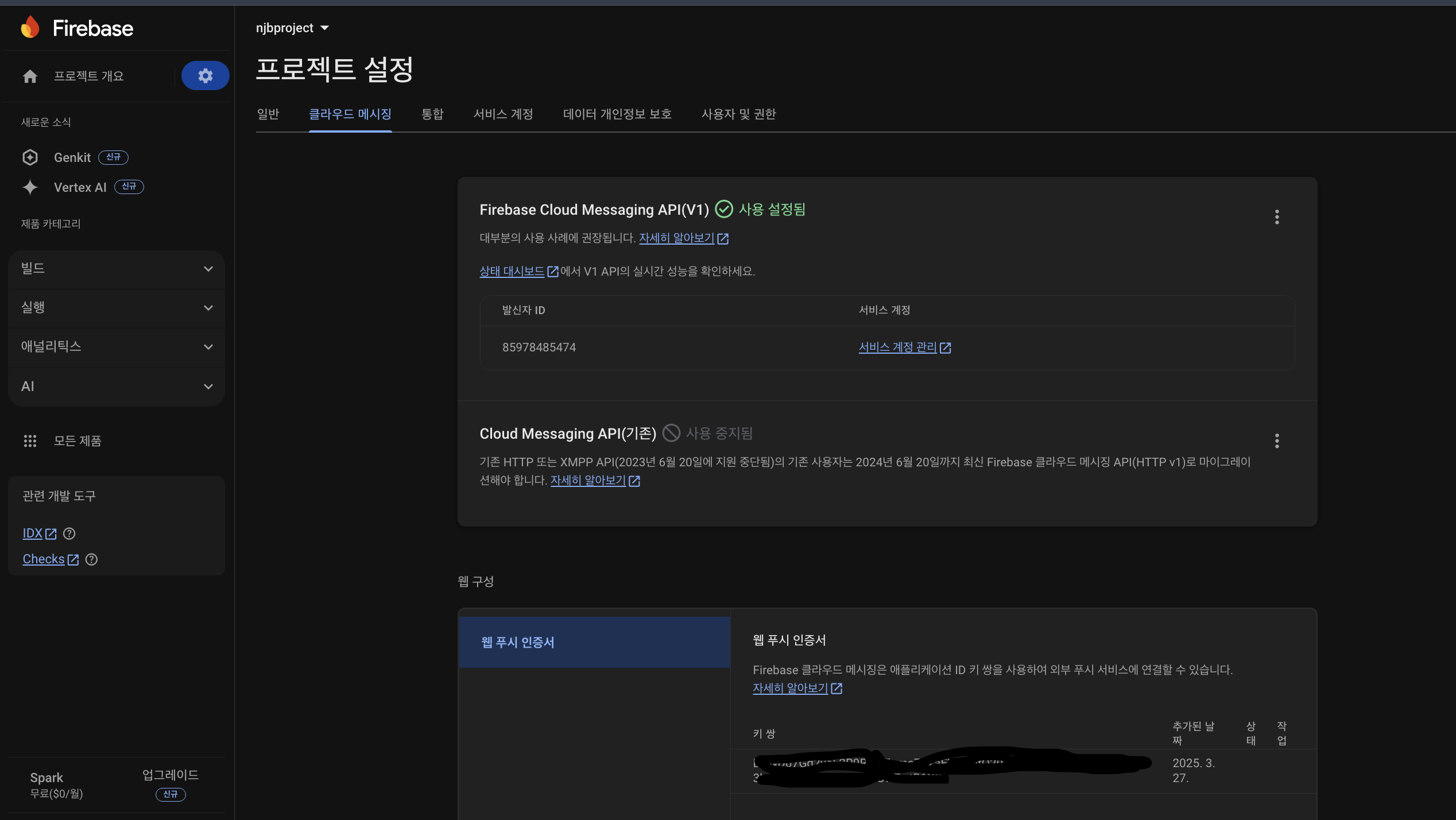Click the help icon next to Checks
1456x820 pixels.
[91, 559]
